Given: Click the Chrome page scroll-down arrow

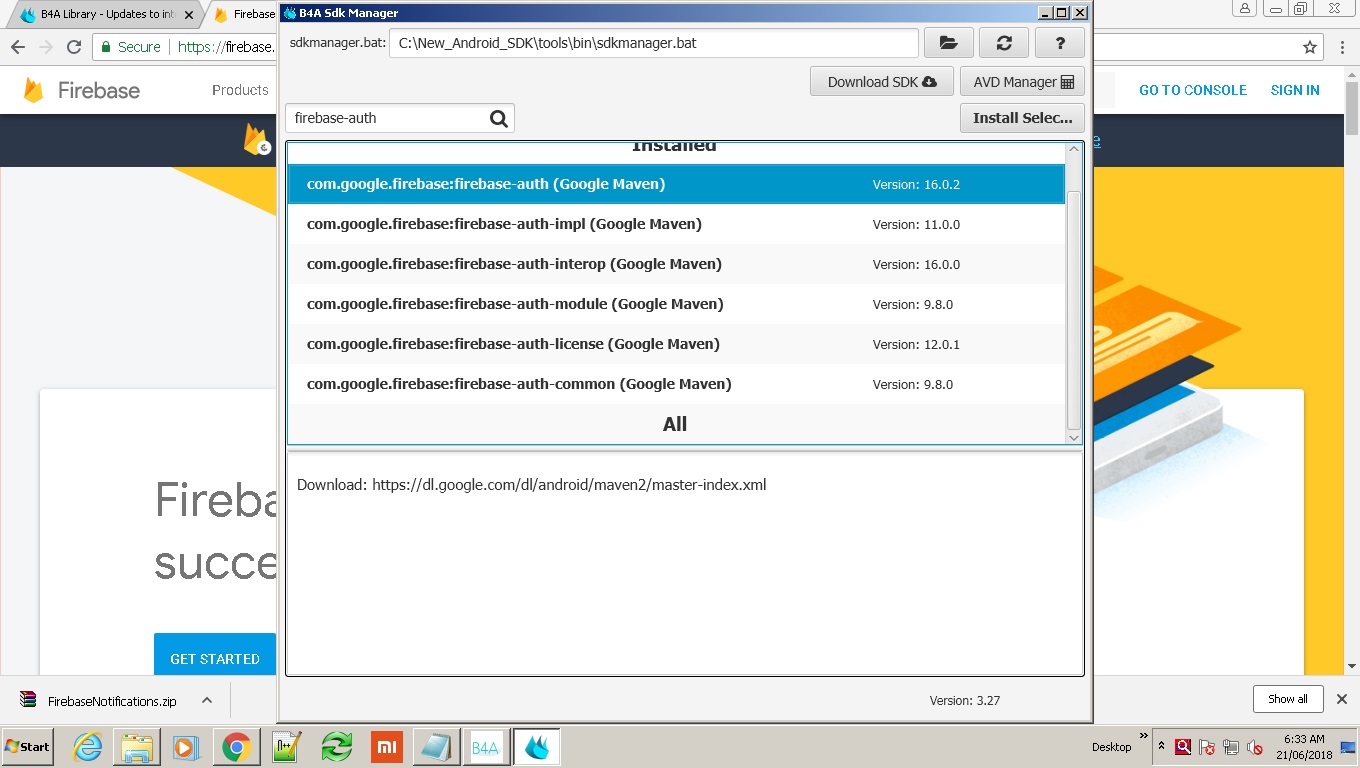Looking at the screenshot, I should pos(1352,665).
